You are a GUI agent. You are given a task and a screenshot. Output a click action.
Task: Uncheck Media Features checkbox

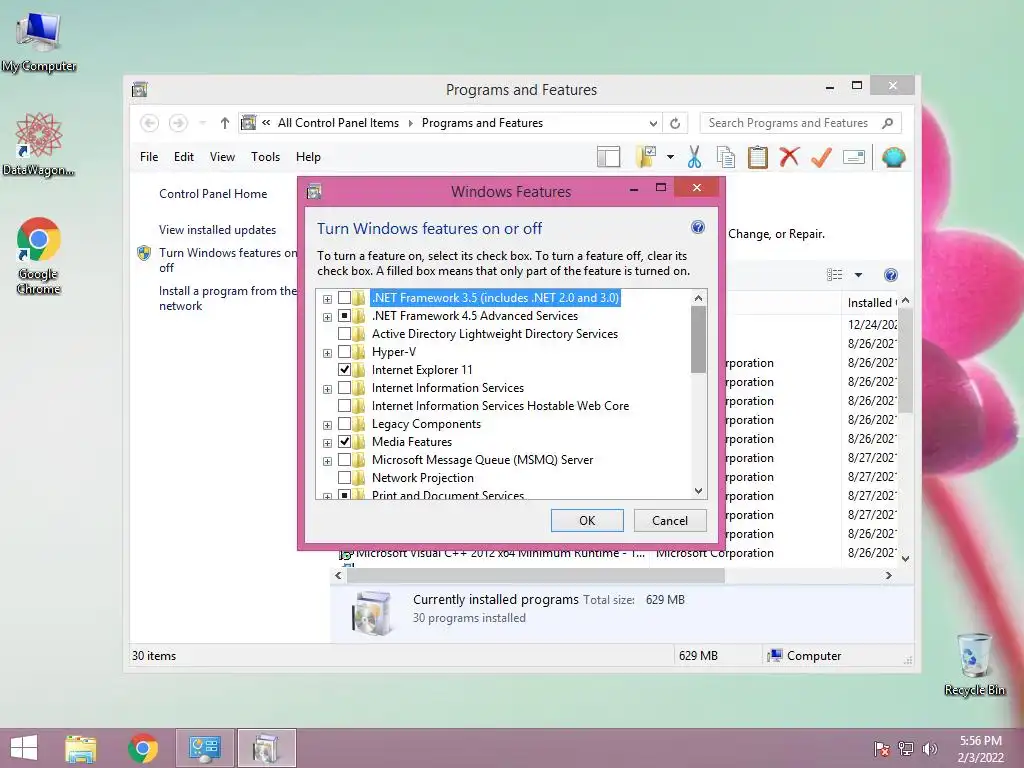click(x=344, y=441)
